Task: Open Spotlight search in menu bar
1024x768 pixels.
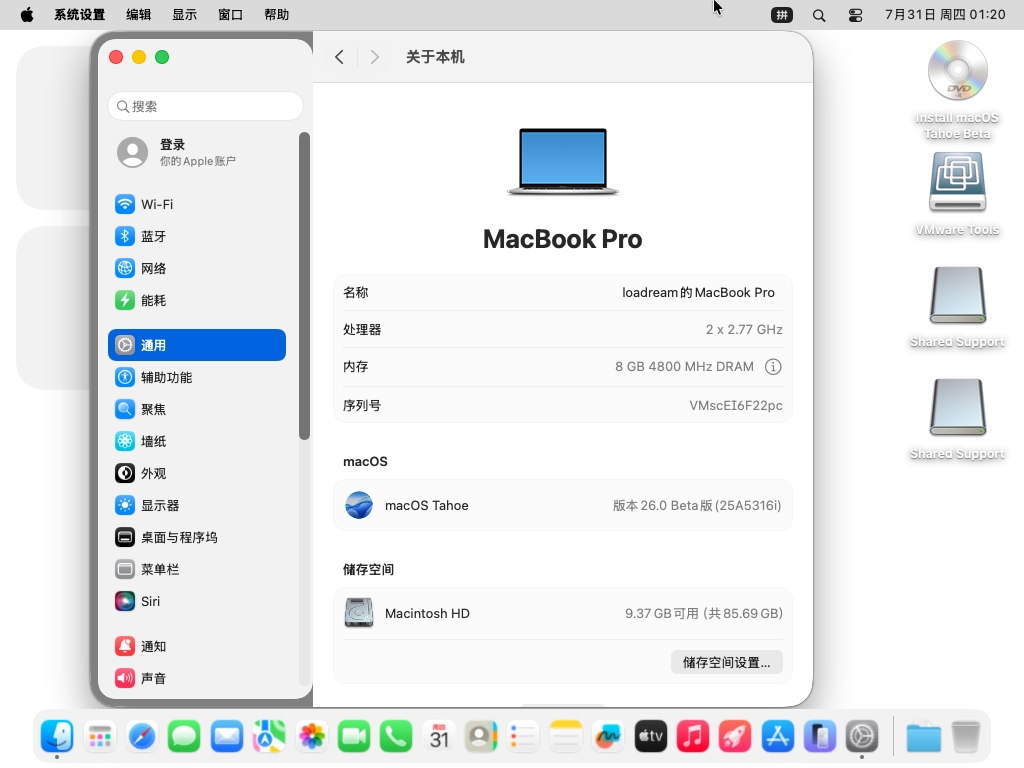Action: coord(819,15)
